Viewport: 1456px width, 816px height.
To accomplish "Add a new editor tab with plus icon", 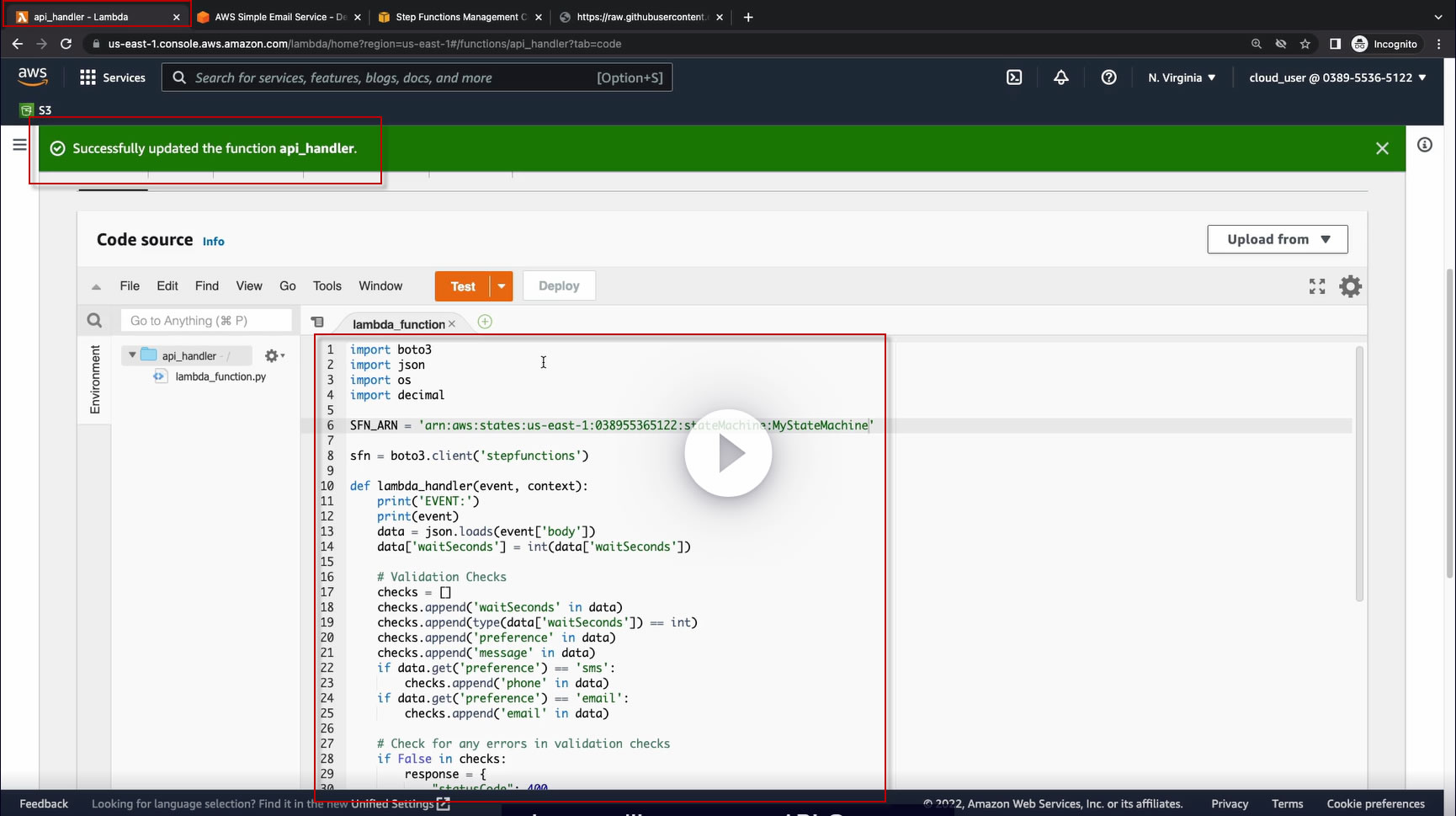I will (485, 322).
